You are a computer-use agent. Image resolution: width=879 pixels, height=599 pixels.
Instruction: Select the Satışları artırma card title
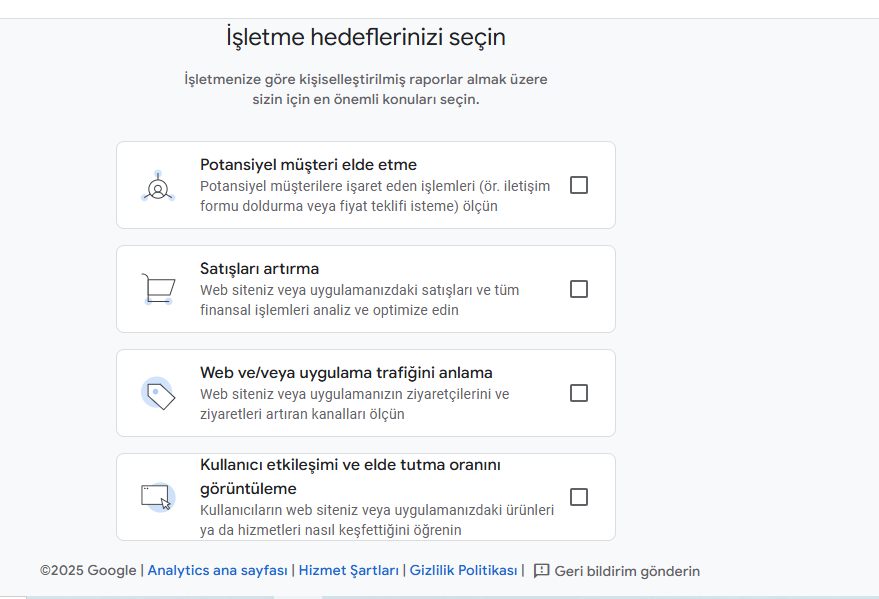[259, 269]
